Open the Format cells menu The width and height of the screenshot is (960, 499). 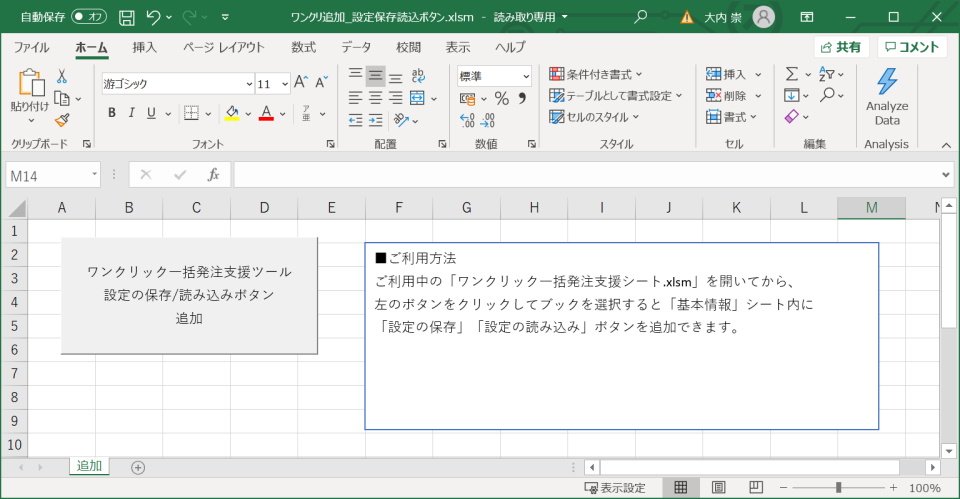click(732, 116)
